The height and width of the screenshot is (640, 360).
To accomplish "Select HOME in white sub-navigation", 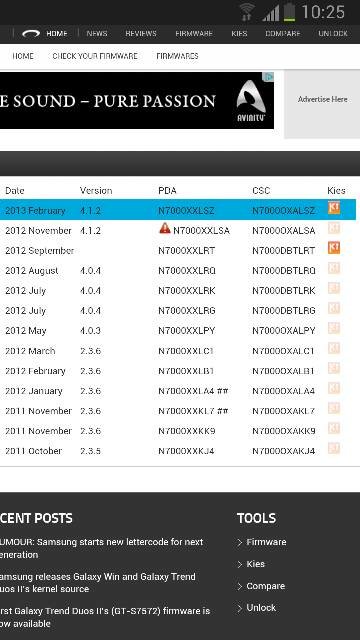I will point(23,56).
